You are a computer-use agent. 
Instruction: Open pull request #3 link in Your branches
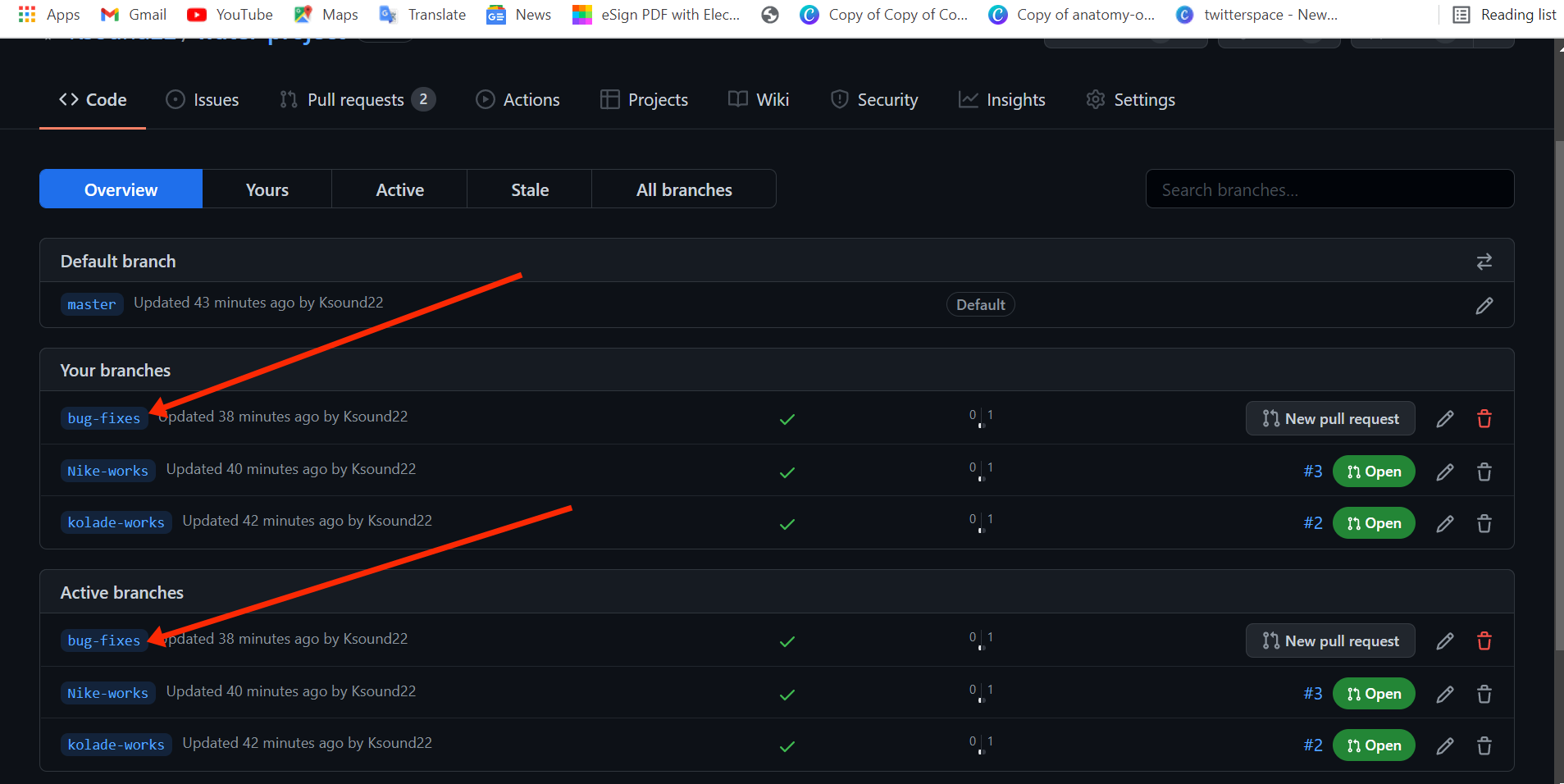[x=1312, y=472]
